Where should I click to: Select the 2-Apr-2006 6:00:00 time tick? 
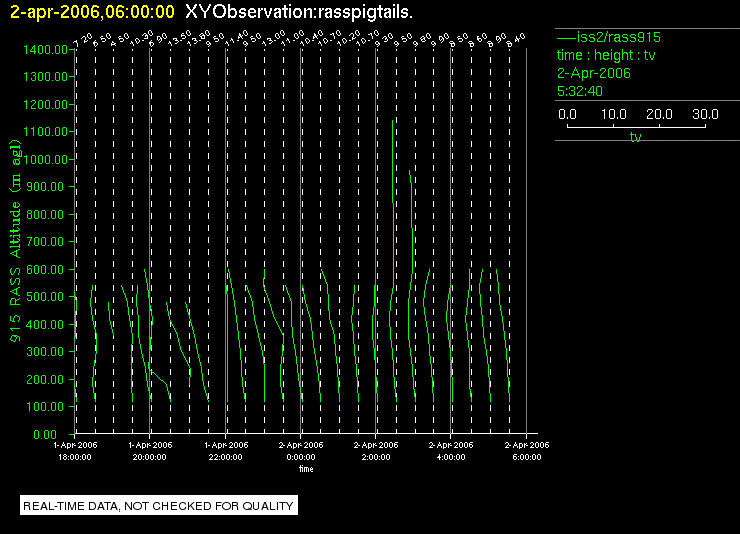[526, 451]
